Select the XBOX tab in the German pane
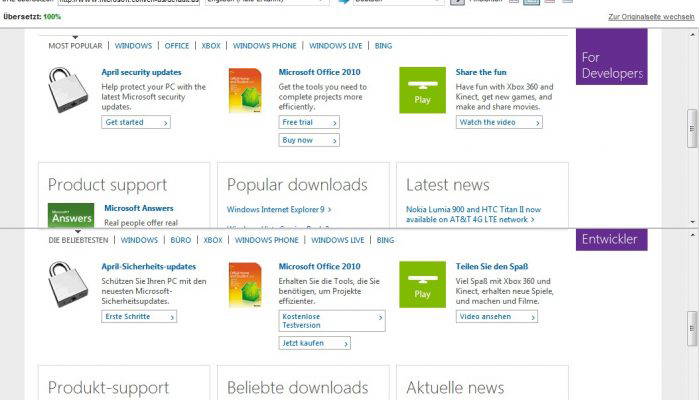Image resolution: width=700 pixels, height=400 pixels. coord(212,240)
